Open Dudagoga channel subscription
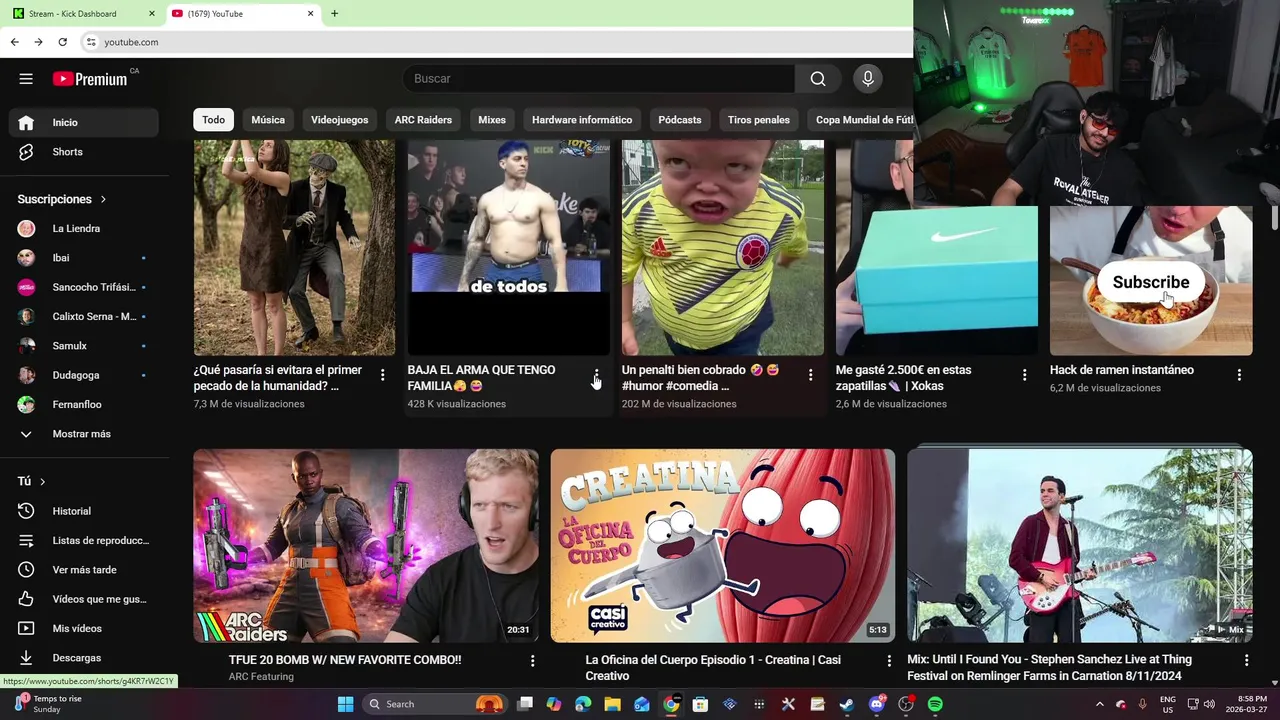1280x720 pixels. click(84, 375)
